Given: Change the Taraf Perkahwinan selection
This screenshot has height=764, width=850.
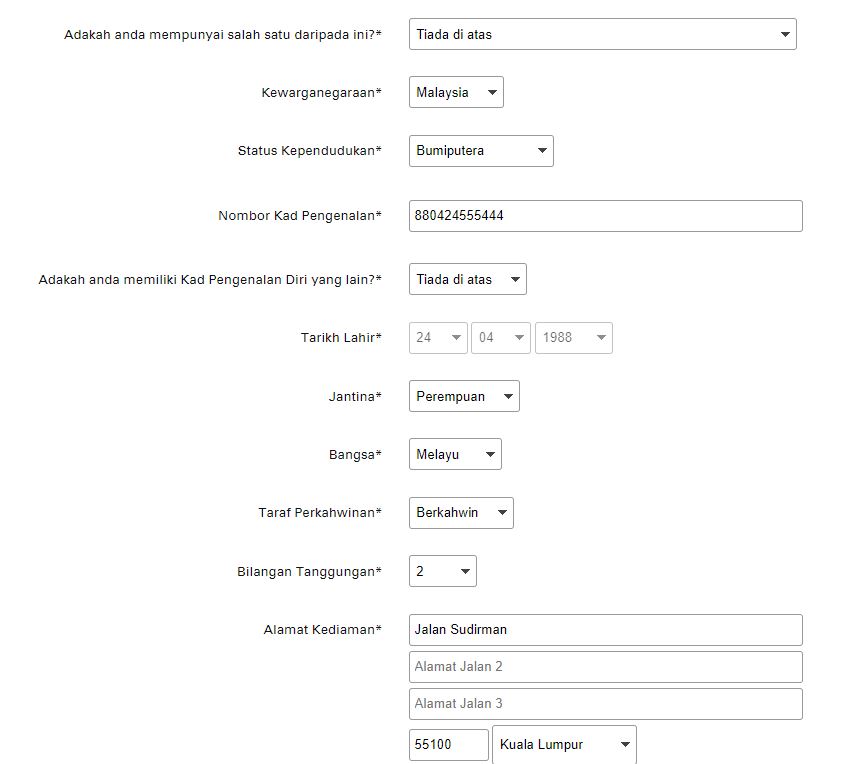Looking at the screenshot, I should pyautogui.click(x=460, y=512).
